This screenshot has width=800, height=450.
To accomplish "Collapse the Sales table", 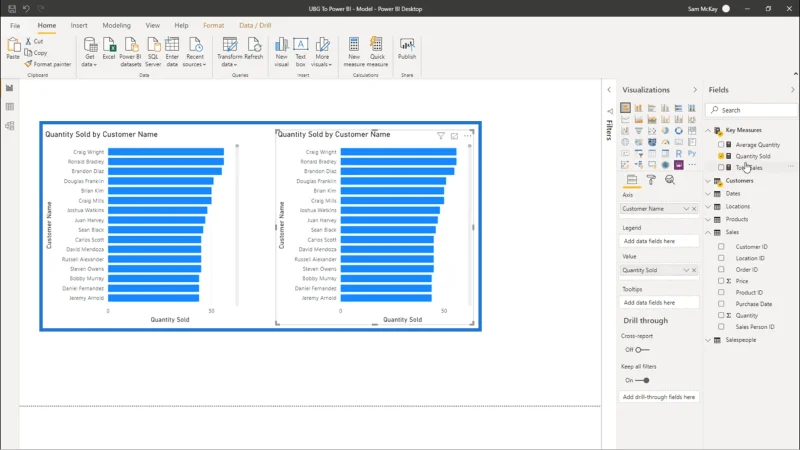I will pyautogui.click(x=708, y=232).
